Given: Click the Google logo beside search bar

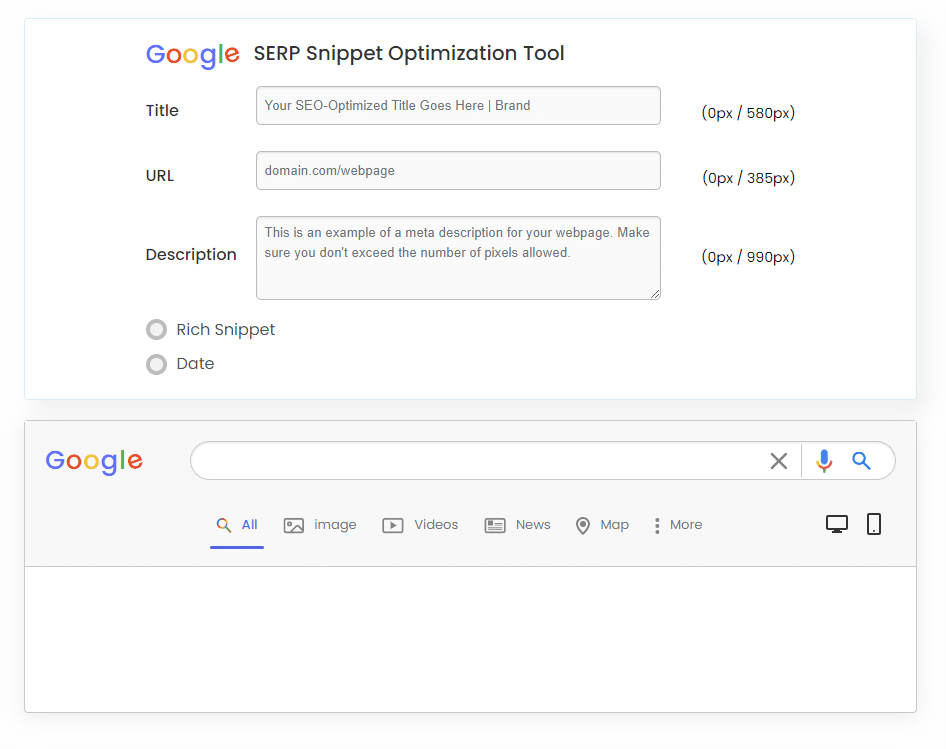Looking at the screenshot, I should coord(94,462).
